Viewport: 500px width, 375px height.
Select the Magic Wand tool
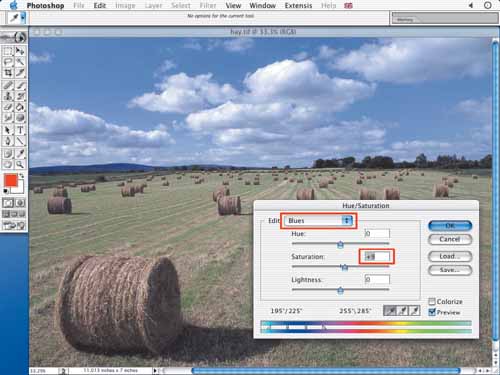(x=20, y=62)
